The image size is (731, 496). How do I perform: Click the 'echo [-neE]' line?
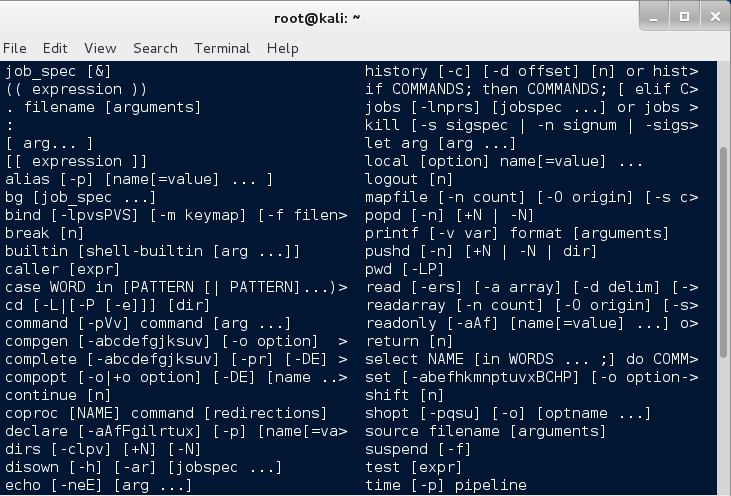[x=98, y=485]
